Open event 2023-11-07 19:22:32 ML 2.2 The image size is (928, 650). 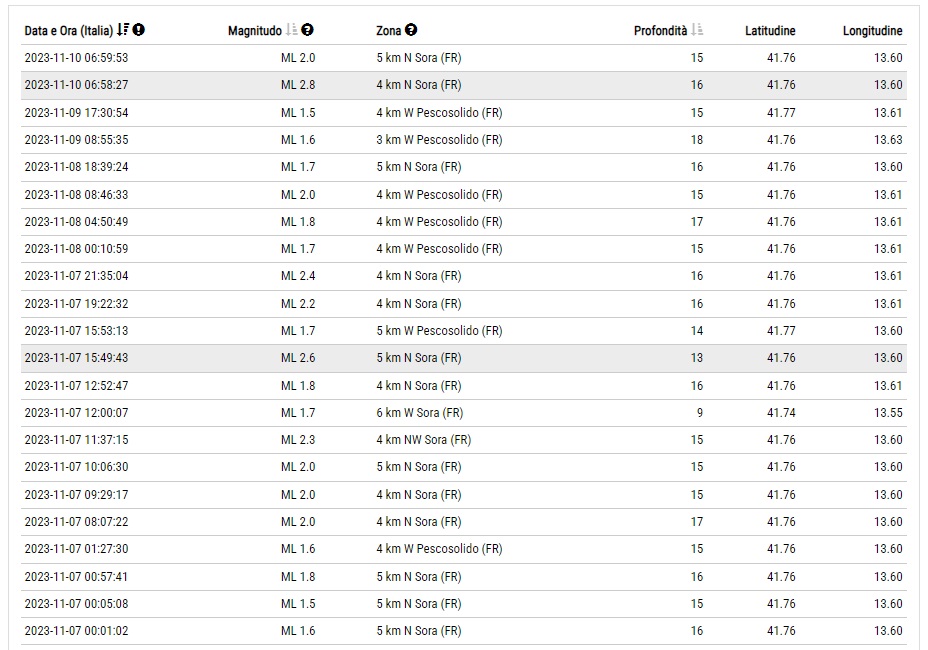point(463,304)
